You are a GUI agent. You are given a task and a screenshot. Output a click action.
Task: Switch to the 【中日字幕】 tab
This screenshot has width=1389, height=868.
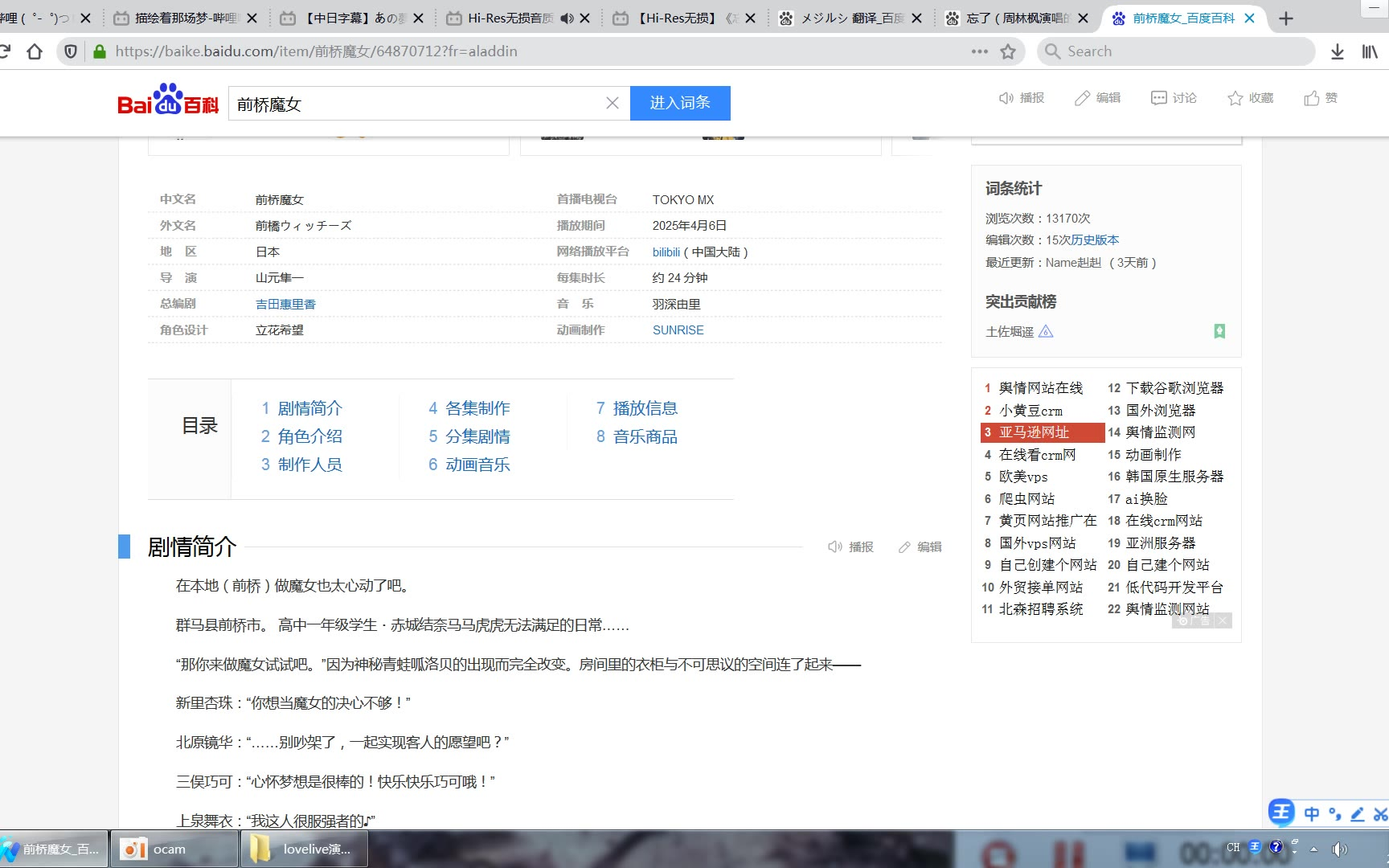click(351, 18)
